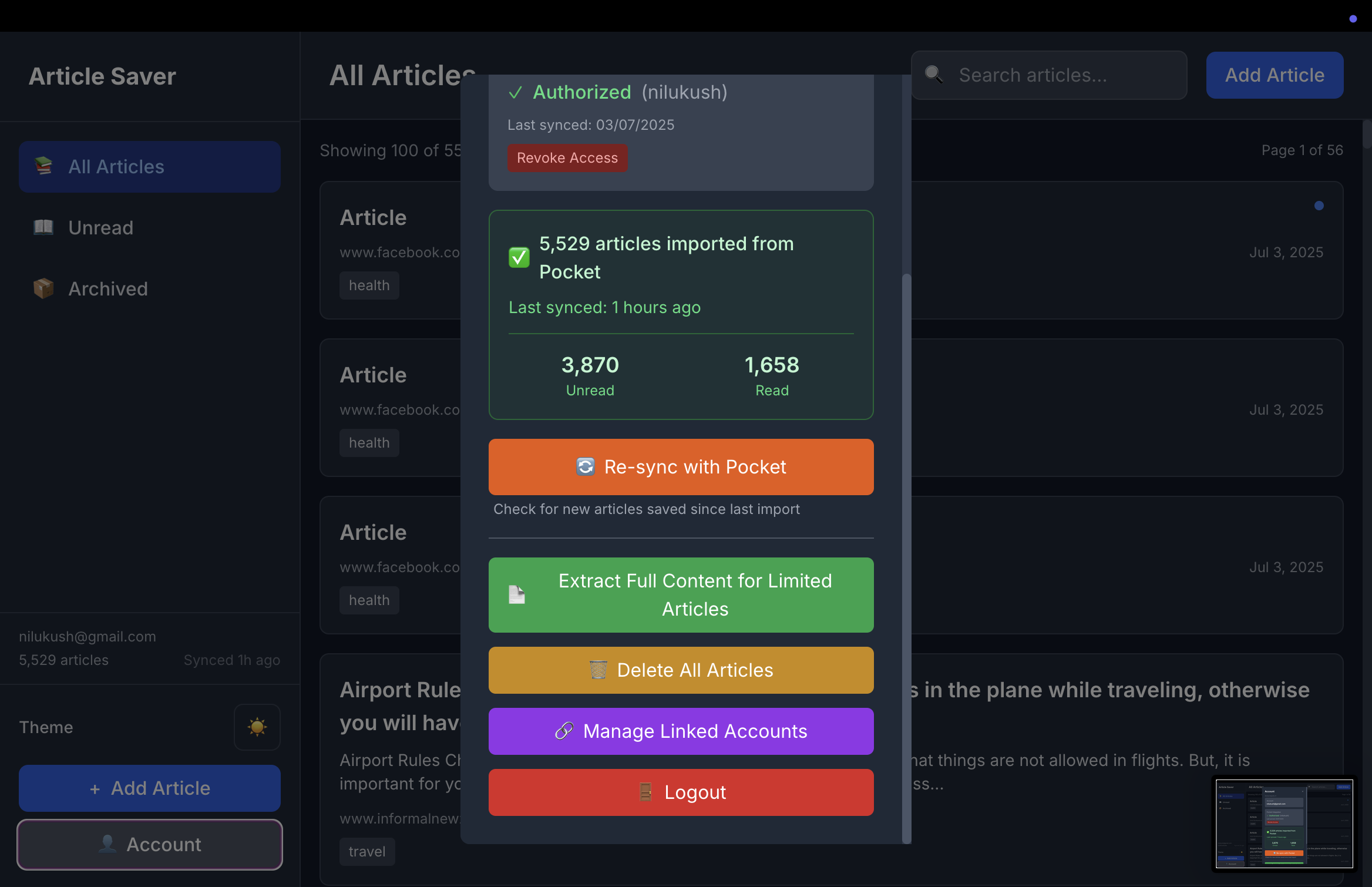Click the travel tag on Airport Rules article
Viewport: 1372px width, 887px height.
pyautogui.click(x=367, y=852)
